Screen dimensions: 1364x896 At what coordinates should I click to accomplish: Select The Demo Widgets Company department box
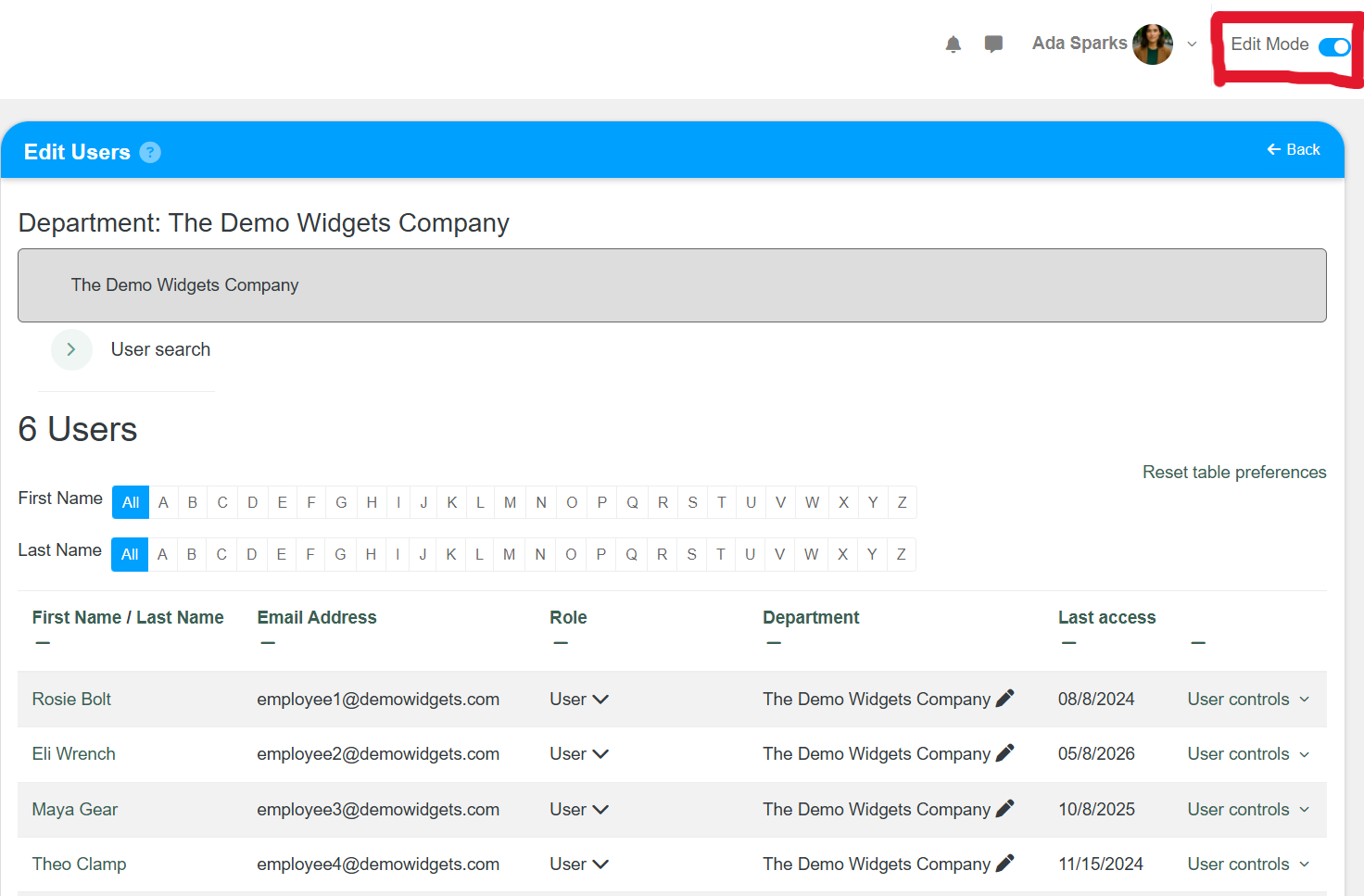[672, 285]
